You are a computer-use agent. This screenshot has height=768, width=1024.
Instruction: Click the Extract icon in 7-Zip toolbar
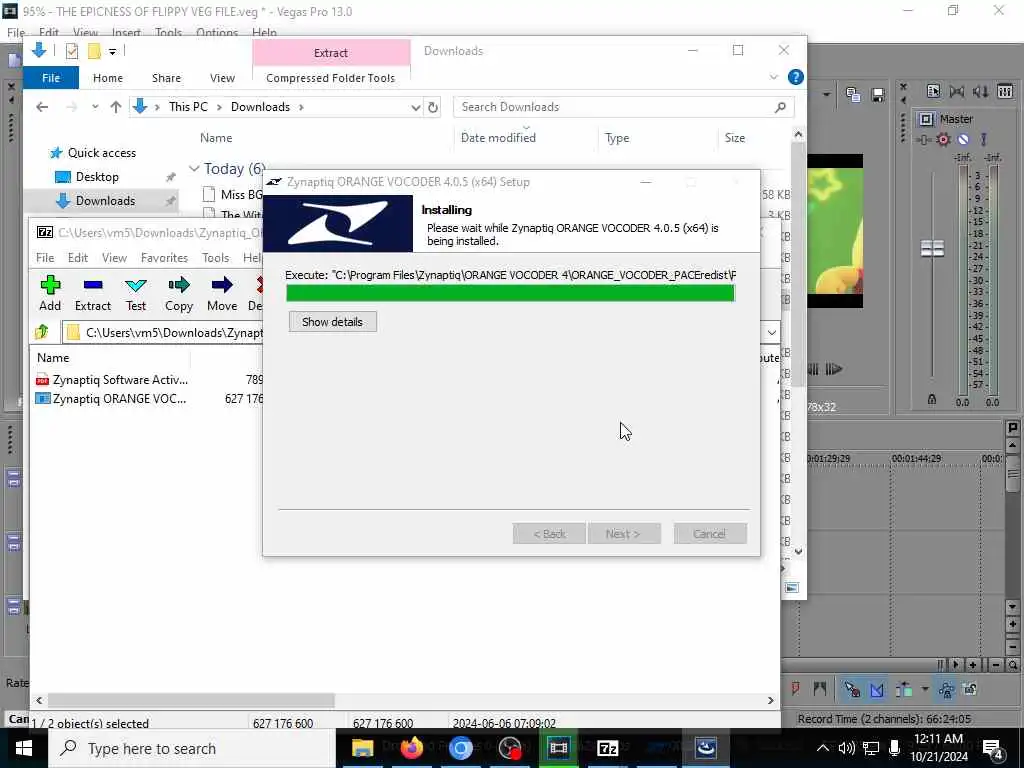click(x=93, y=293)
